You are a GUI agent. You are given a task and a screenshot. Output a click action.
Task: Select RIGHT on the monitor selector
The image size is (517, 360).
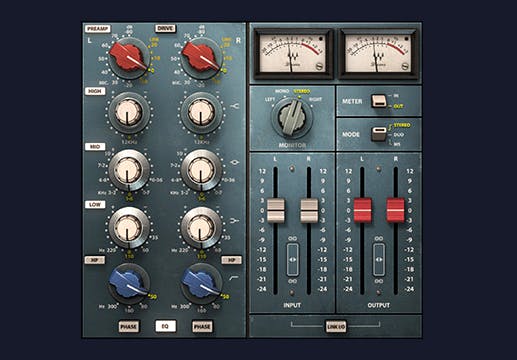click(315, 99)
